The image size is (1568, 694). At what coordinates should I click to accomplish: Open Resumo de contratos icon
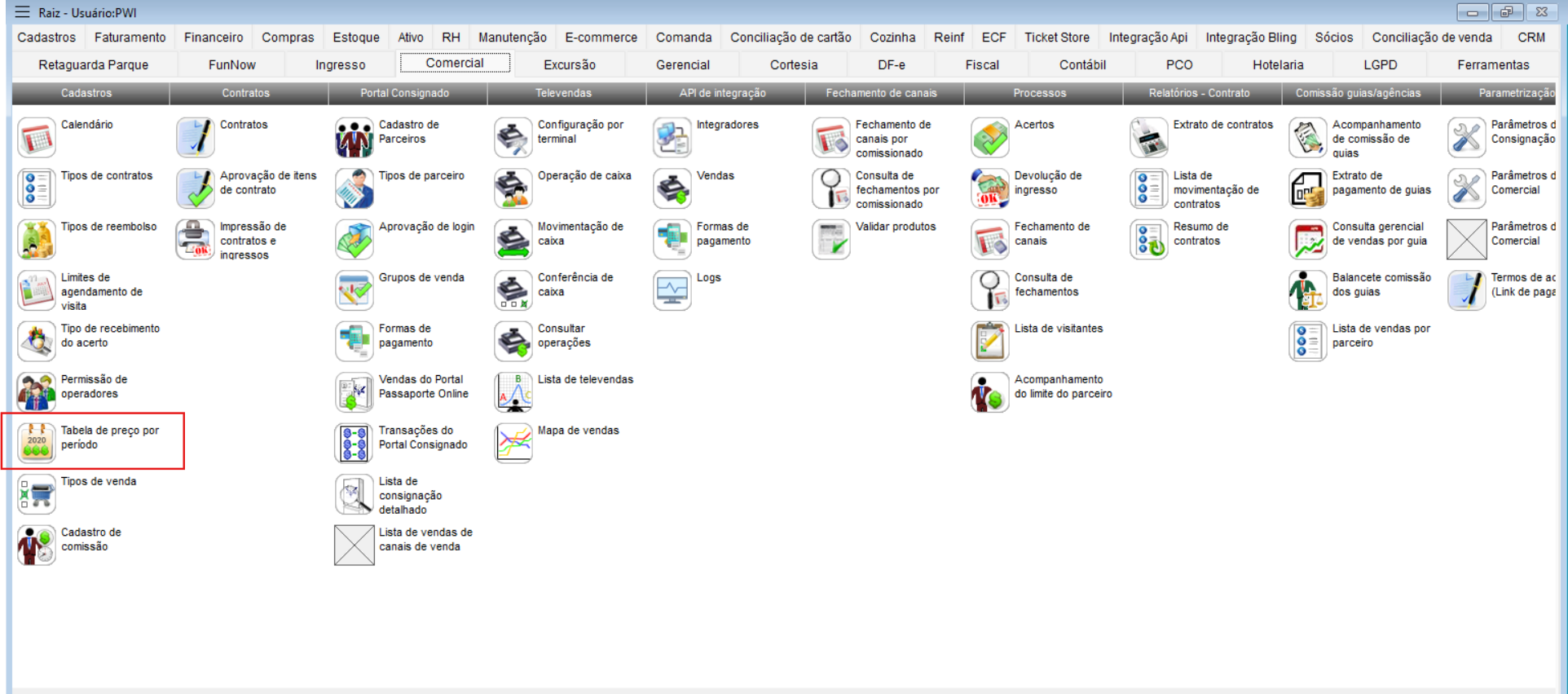pyautogui.click(x=1149, y=240)
